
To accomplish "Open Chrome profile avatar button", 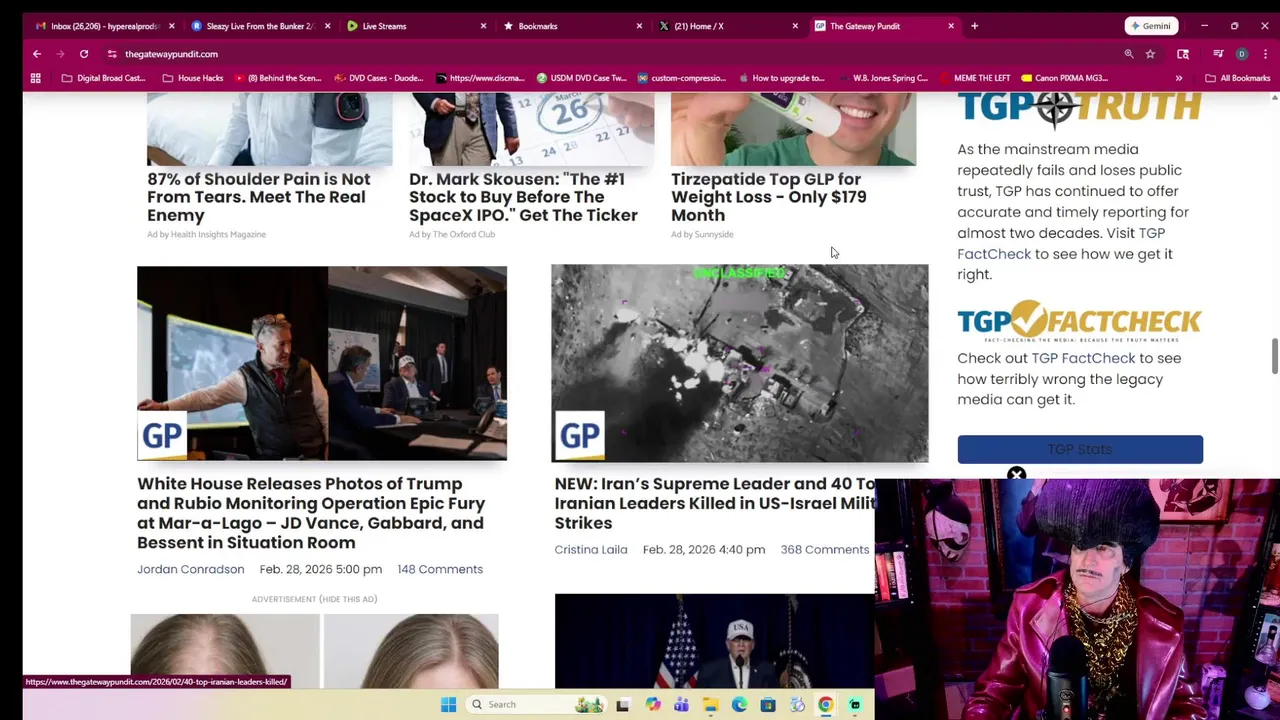I will coord(1241,54).
